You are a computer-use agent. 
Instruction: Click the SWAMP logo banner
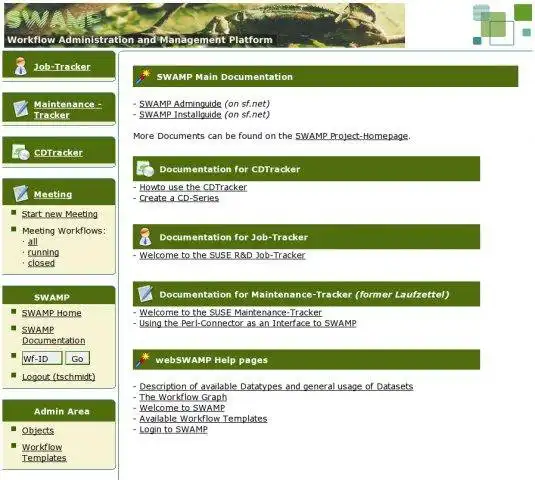(204, 25)
